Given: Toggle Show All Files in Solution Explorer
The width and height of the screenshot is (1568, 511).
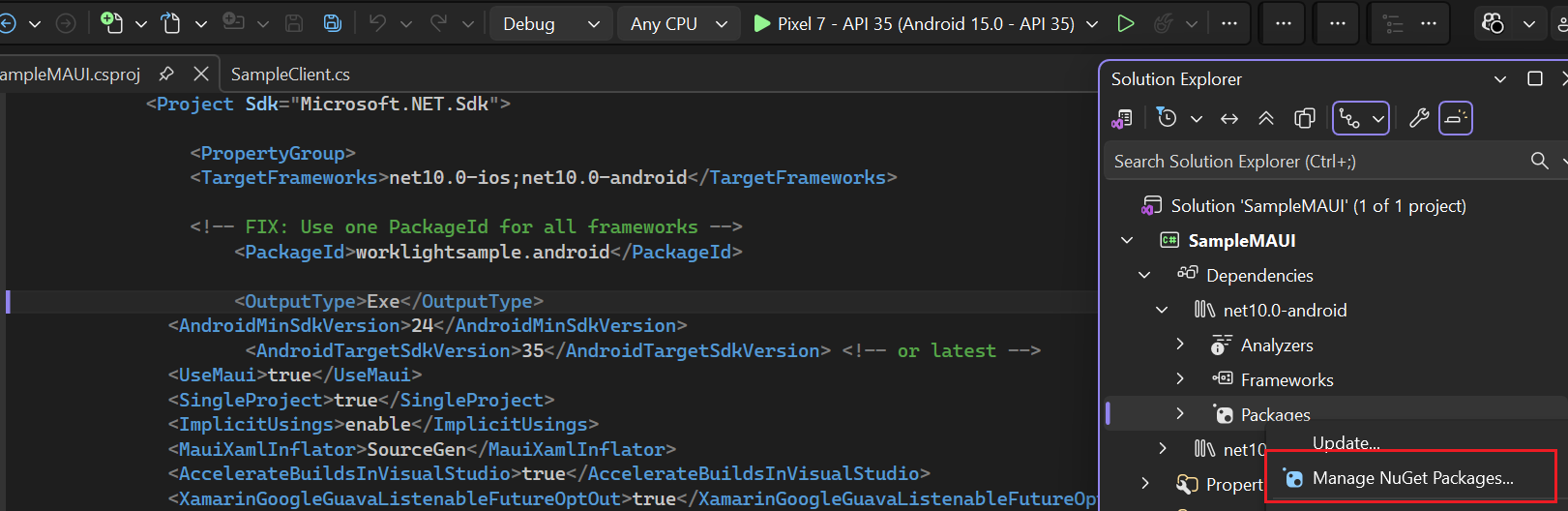Looking at the screenshot, I should pos(1304,118).
